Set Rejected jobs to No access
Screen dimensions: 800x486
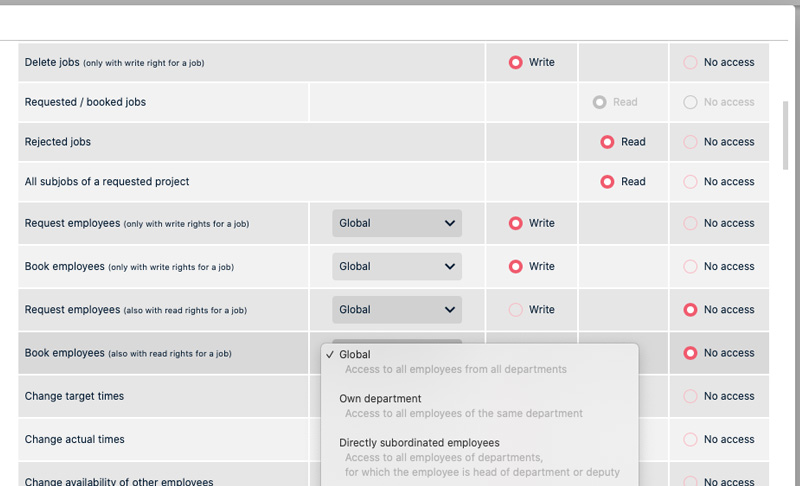point(690,142)
